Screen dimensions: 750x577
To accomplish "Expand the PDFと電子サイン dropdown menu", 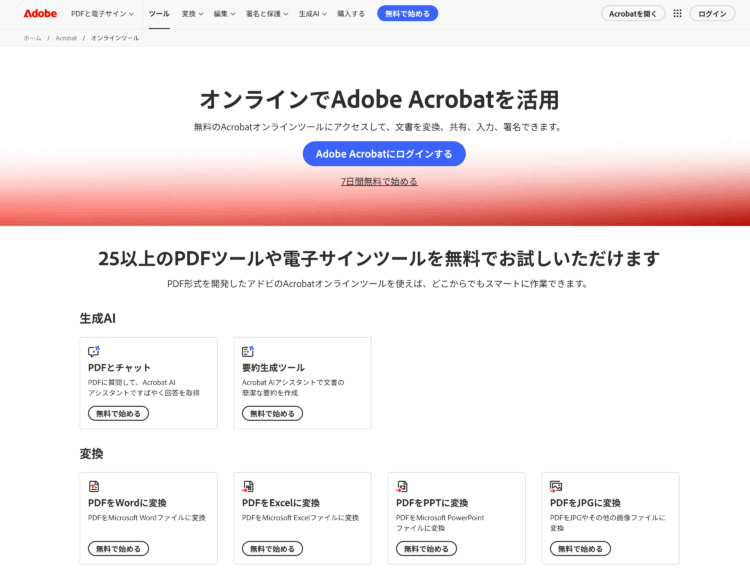I will pyautogui.click(x=104, y=14).
